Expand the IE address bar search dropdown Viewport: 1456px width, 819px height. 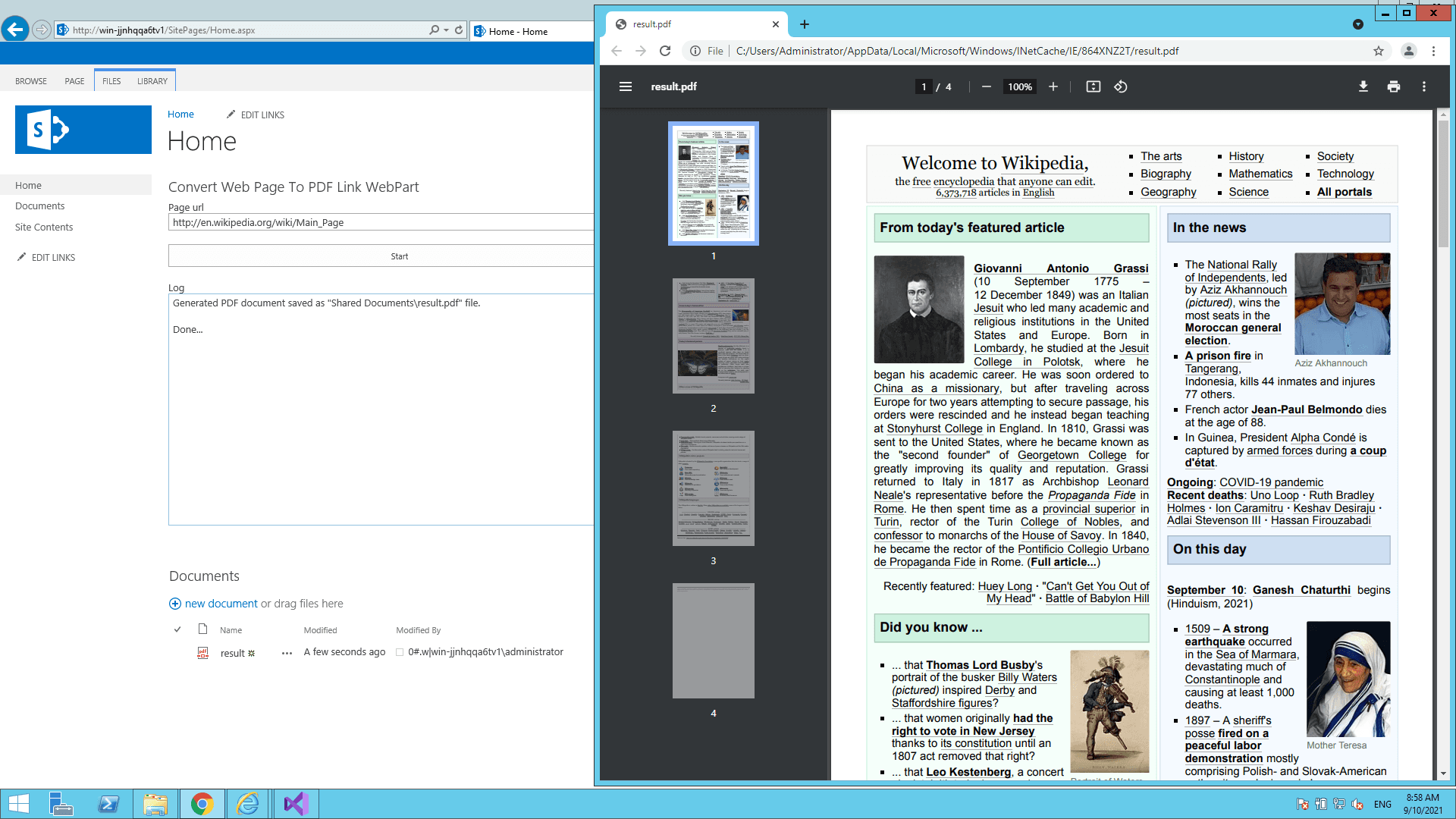tap(447, 30)
